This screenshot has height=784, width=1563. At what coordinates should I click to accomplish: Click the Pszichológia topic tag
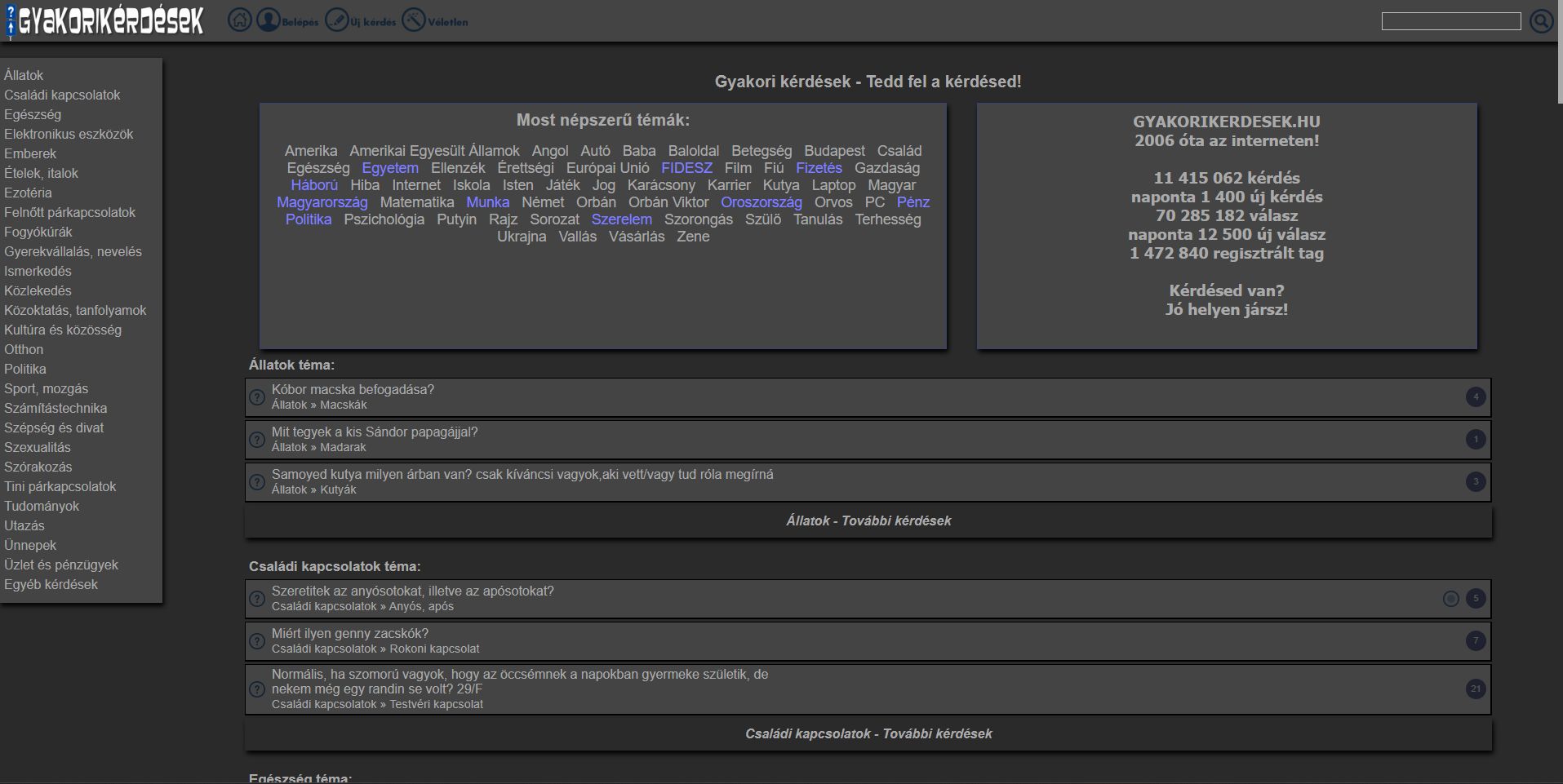coord(384,219)
